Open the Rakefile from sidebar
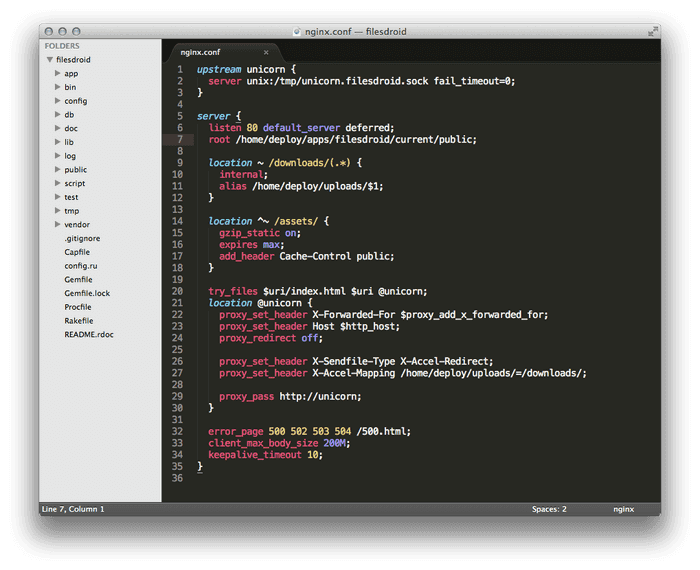700x570 pixels. click(x=79, y=321)
